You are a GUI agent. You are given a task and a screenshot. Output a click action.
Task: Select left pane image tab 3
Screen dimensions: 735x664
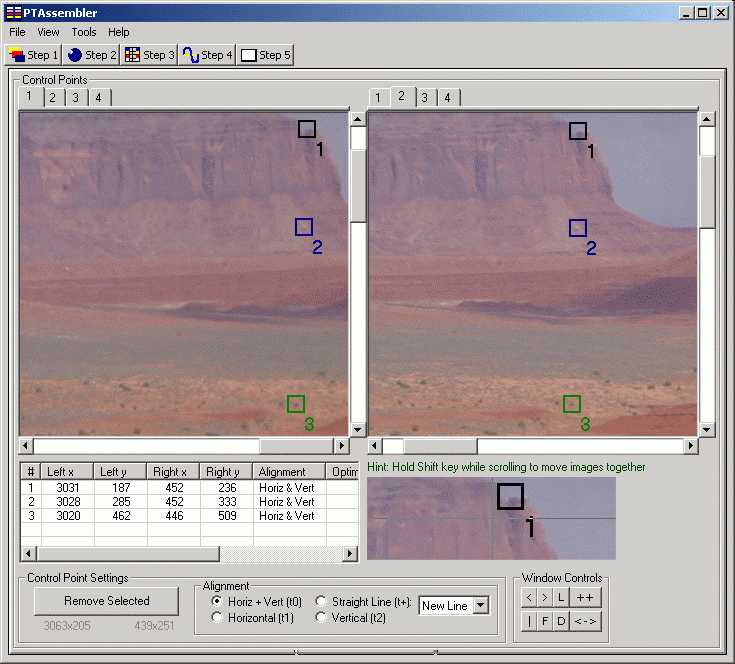pos(75,98)
